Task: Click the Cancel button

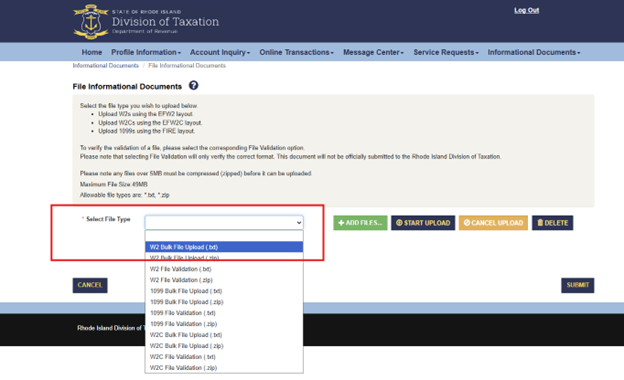Action: pyautogui.click(x=90, y=285)
